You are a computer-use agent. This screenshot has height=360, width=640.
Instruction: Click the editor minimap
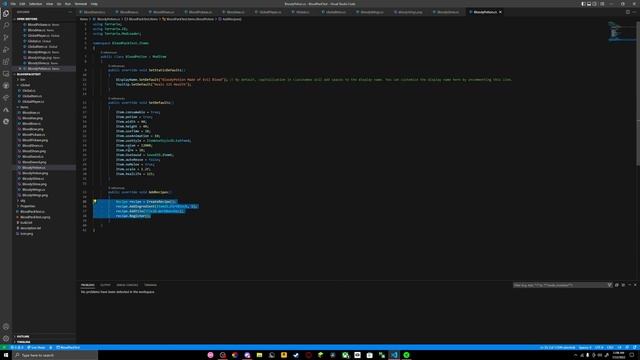621,31
